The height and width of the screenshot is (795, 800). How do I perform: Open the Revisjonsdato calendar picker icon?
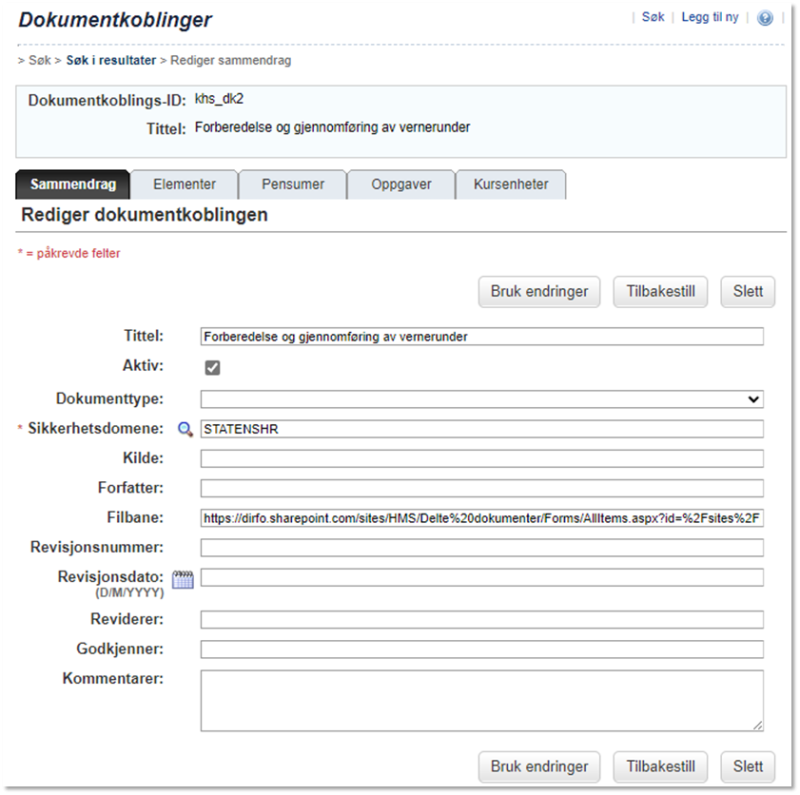pos(183,579)
